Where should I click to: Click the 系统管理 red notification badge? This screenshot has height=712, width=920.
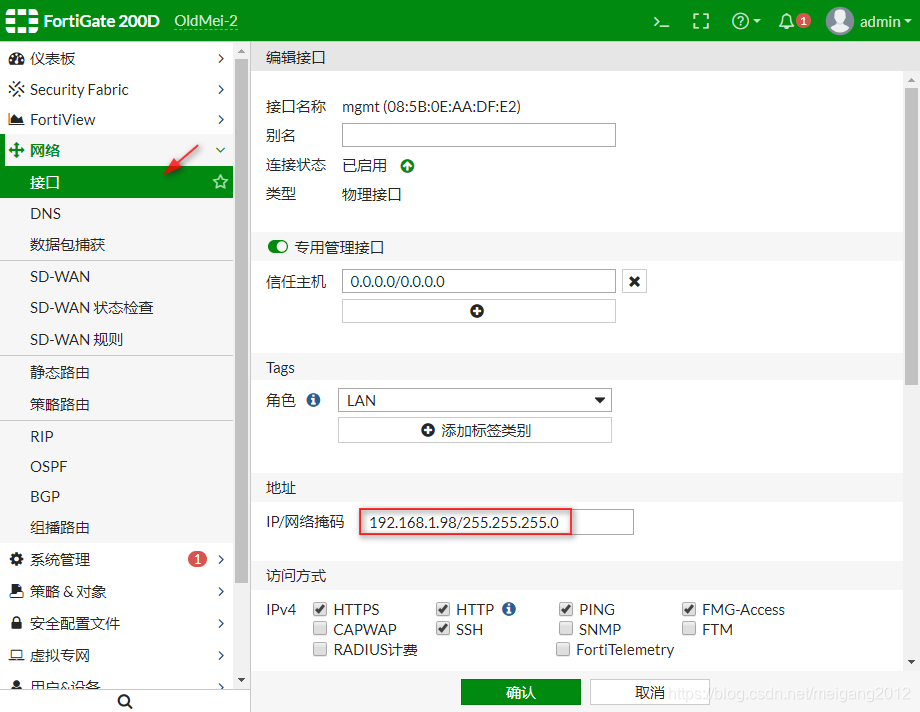click(197, 559)
